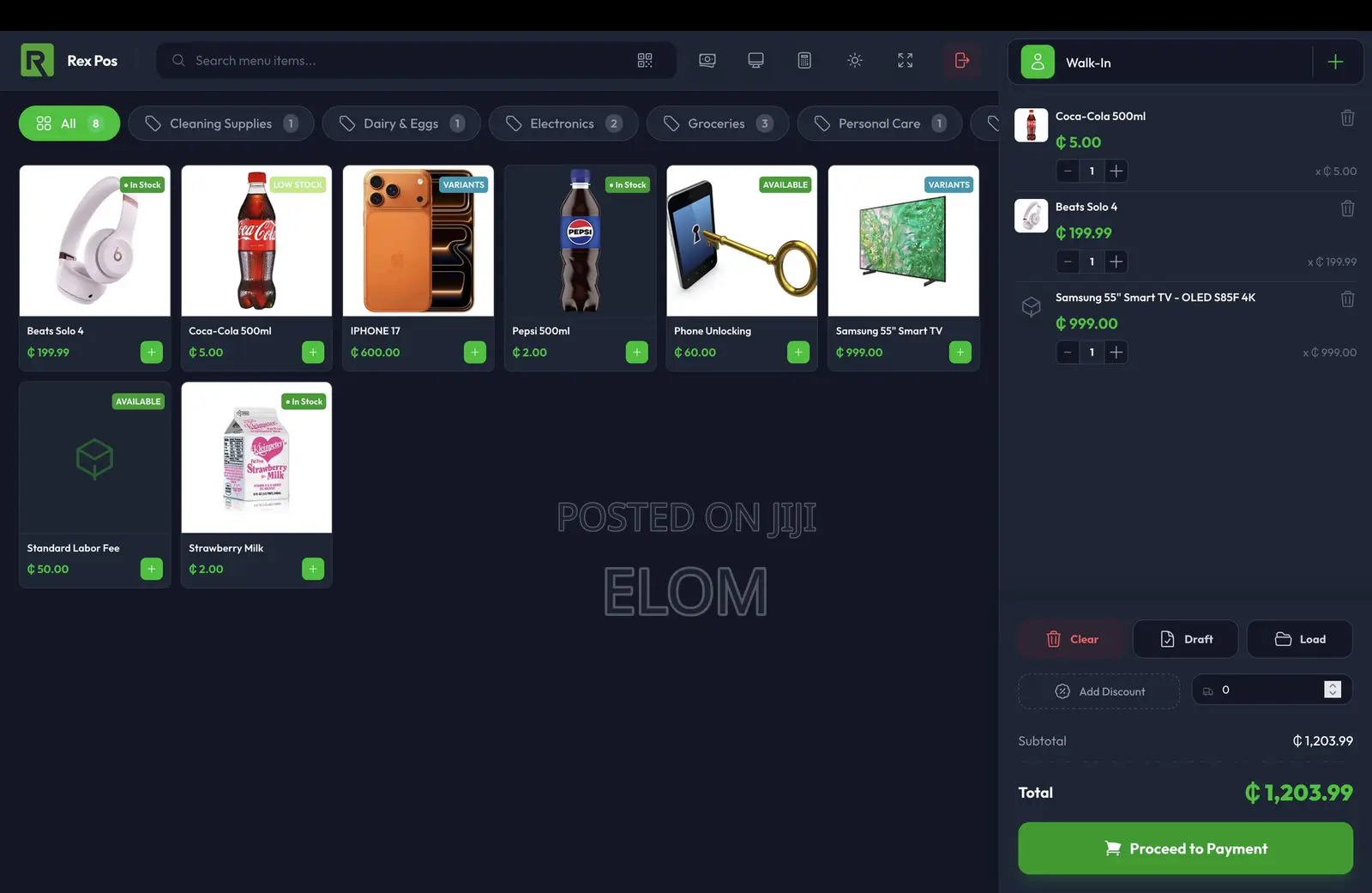The width and height of the screenshot is (1372, 893).
Task: Filter by Groceries category
Action: point(718,124)
